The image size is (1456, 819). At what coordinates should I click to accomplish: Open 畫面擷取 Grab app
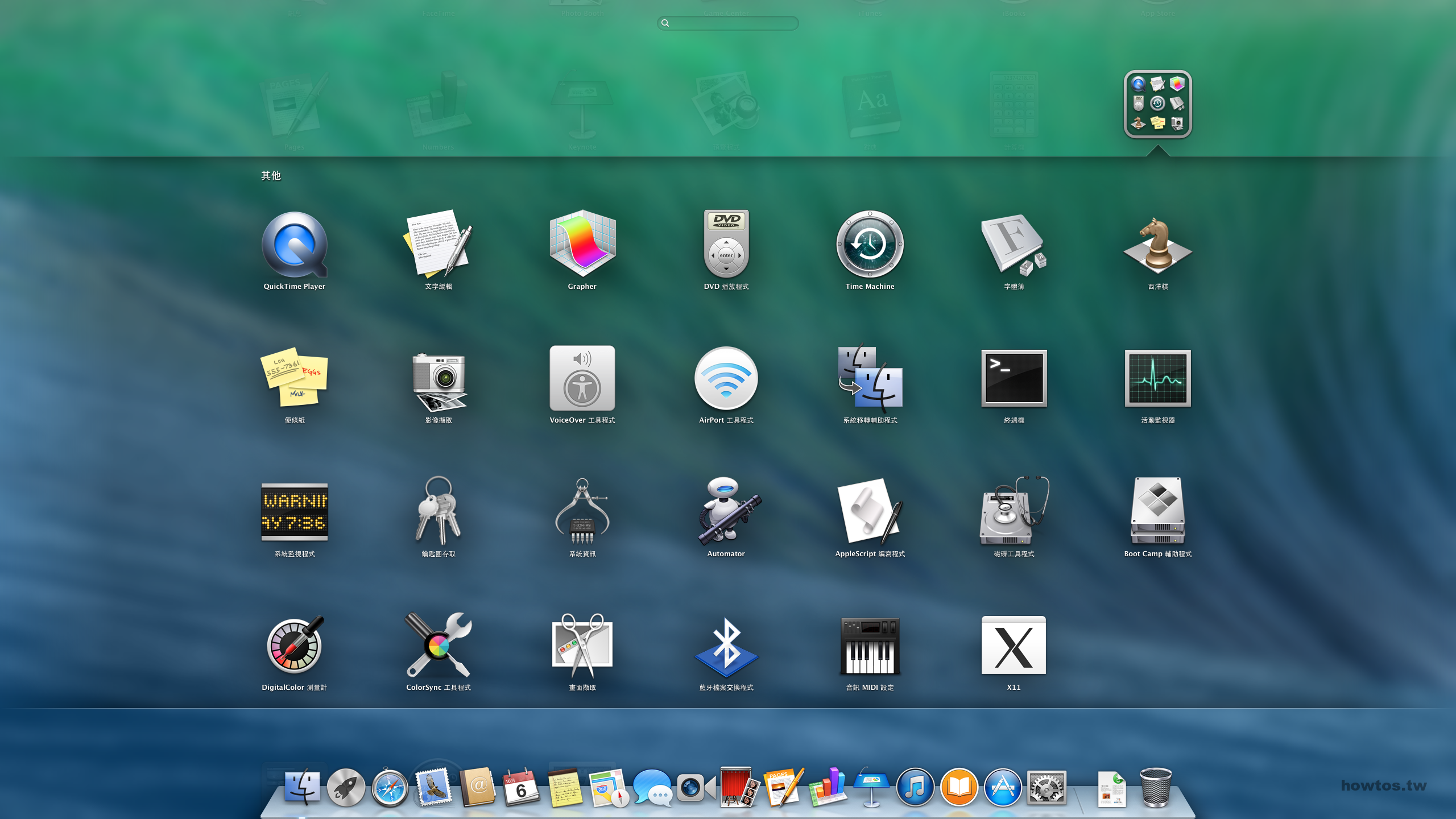point(582,645)
